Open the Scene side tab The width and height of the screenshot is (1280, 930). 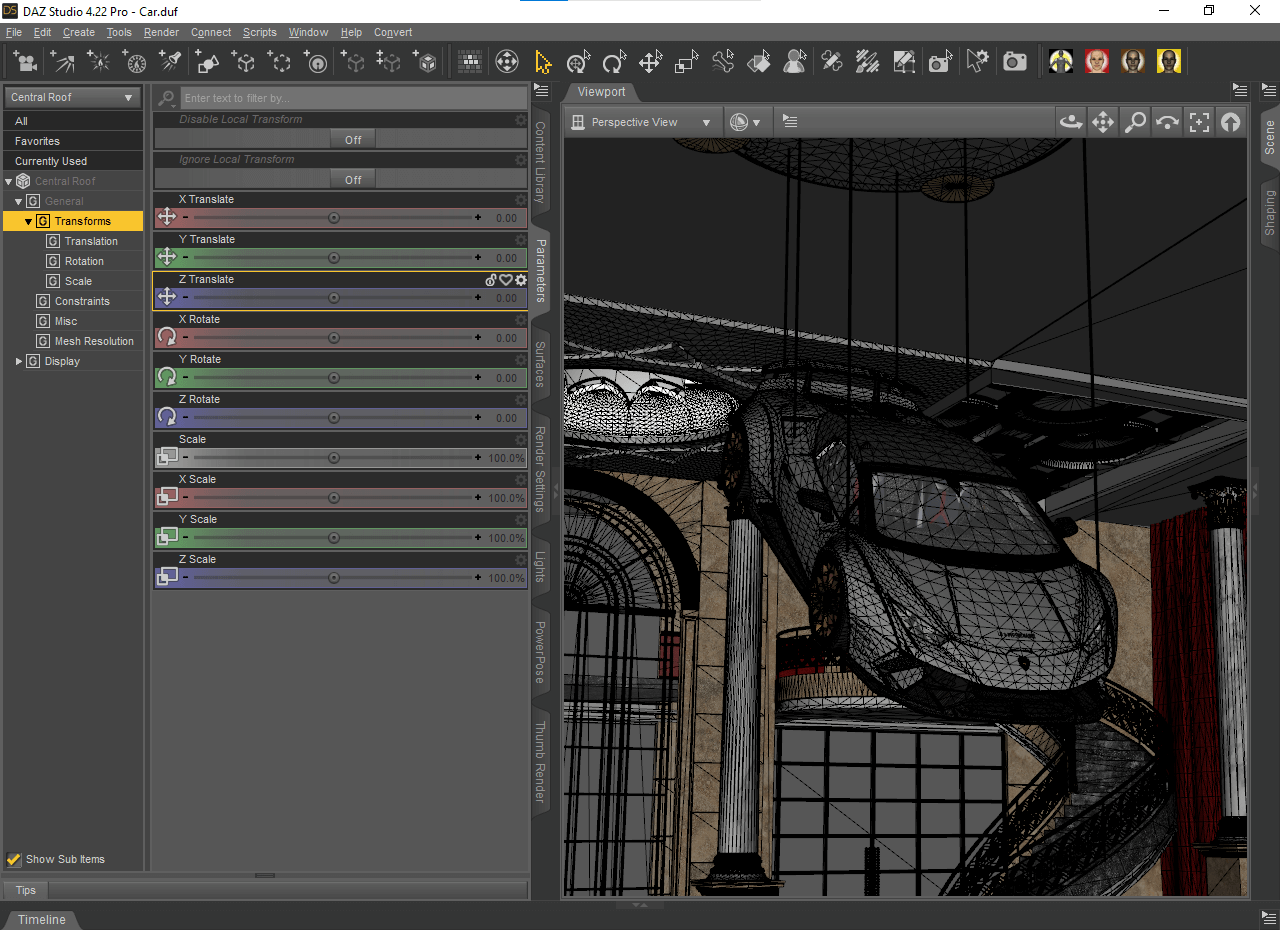[x=1270, y=137]
